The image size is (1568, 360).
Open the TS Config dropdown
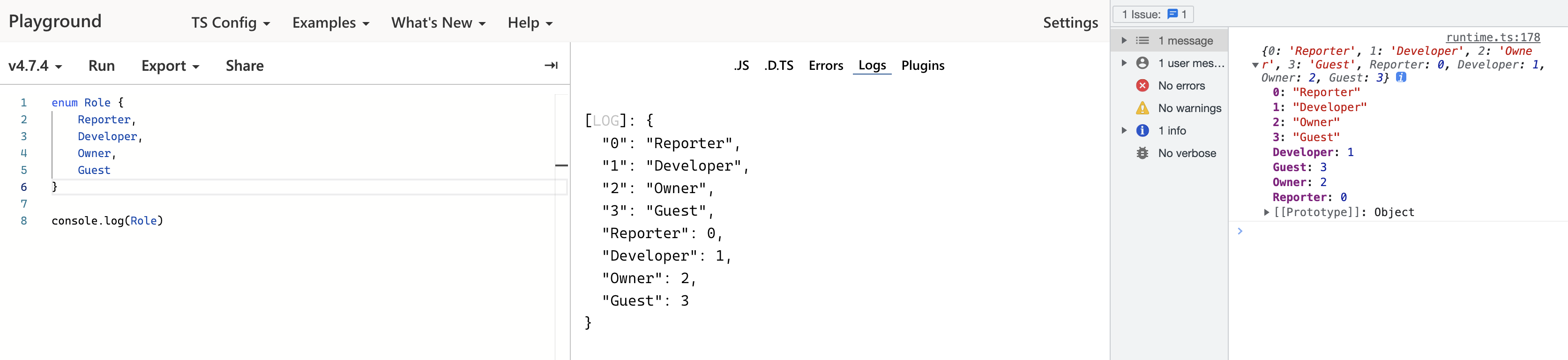231,23
